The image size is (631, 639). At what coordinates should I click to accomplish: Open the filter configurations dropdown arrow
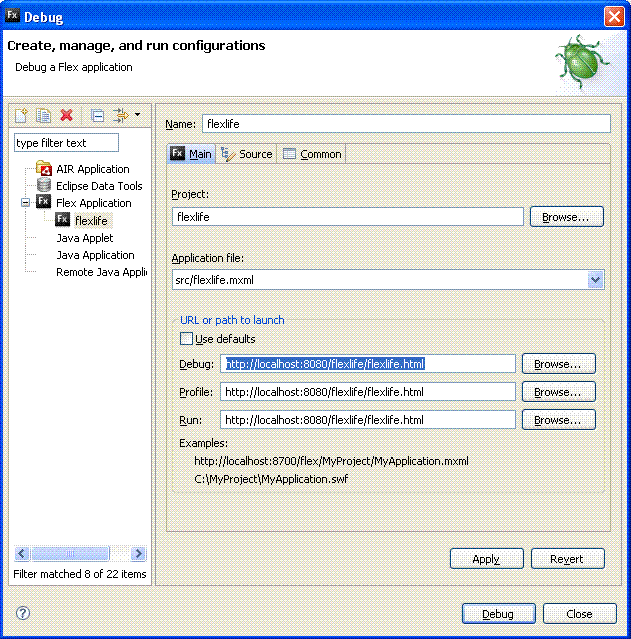[137, 115]
